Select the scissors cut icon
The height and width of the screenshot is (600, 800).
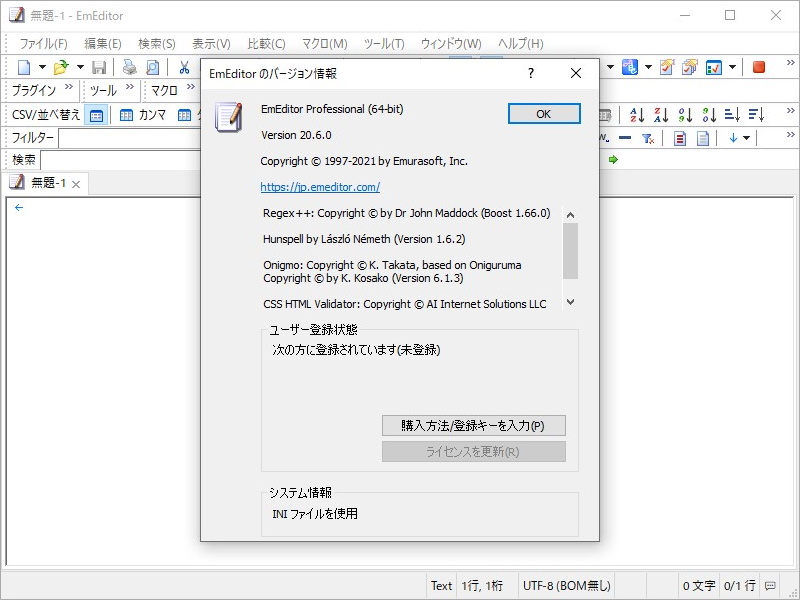185,67
